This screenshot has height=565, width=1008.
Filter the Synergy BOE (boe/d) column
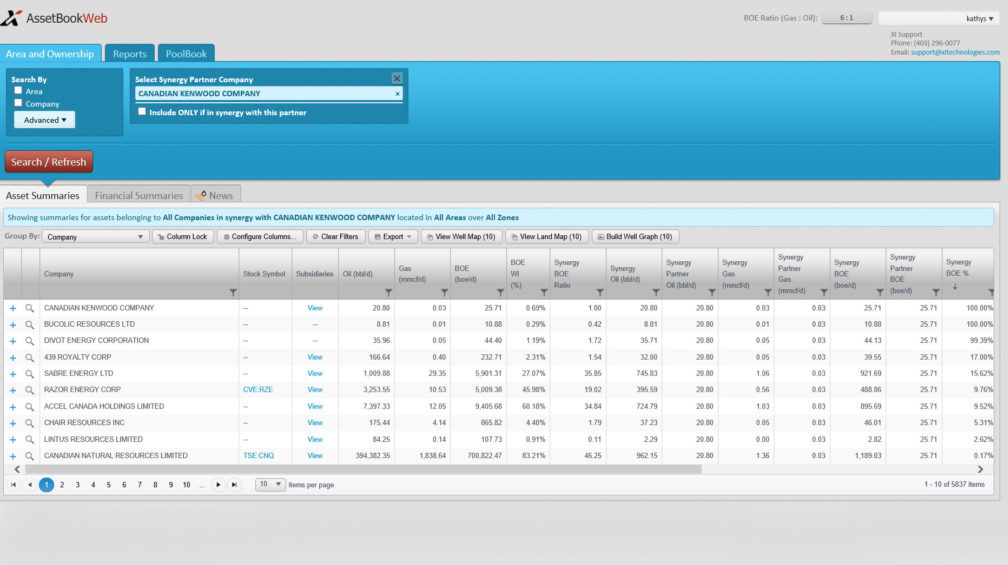click(x=879, y=292)
